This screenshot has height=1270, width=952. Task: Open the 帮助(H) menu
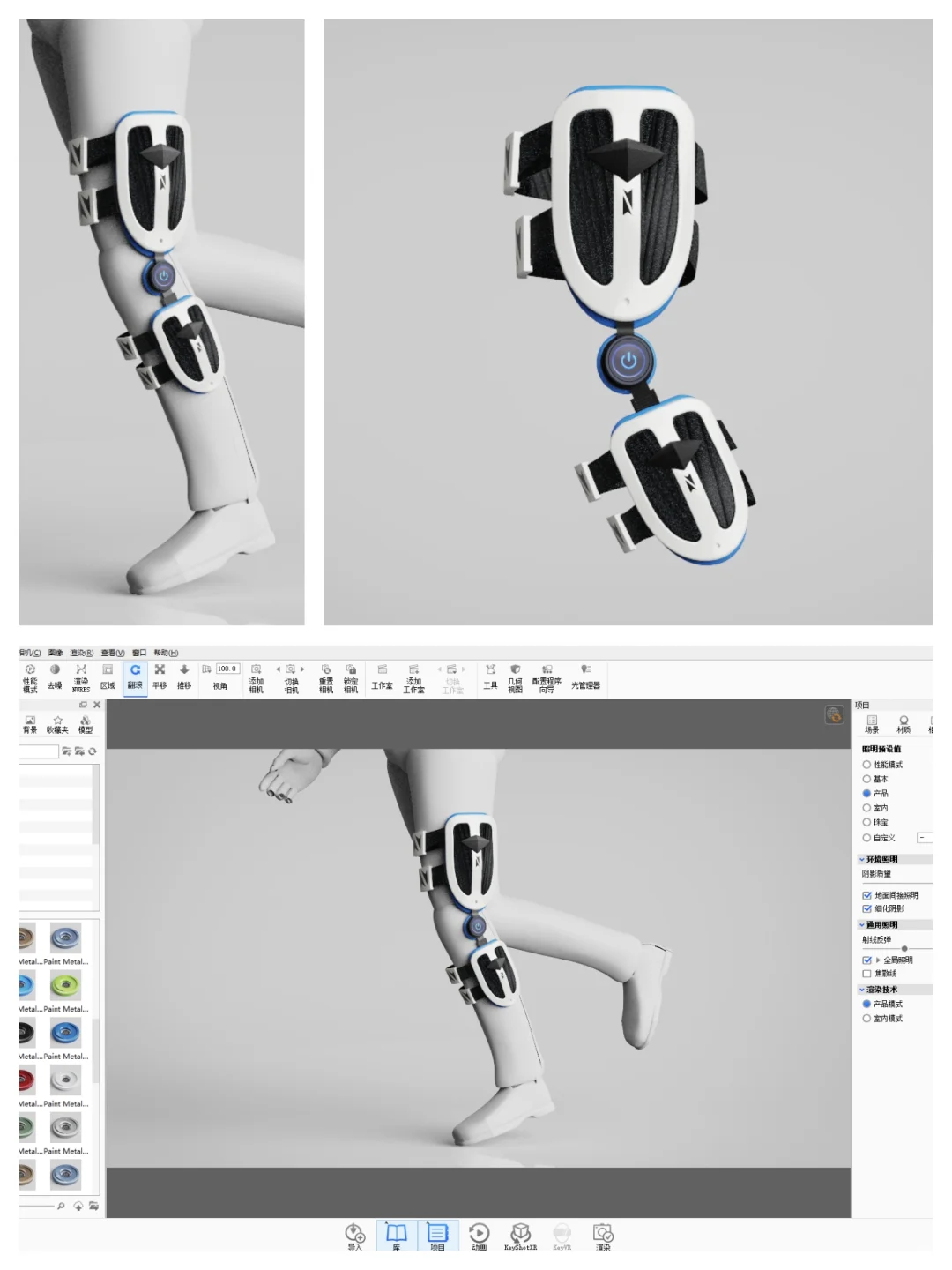pyautogui.click(x=166, y=653)
